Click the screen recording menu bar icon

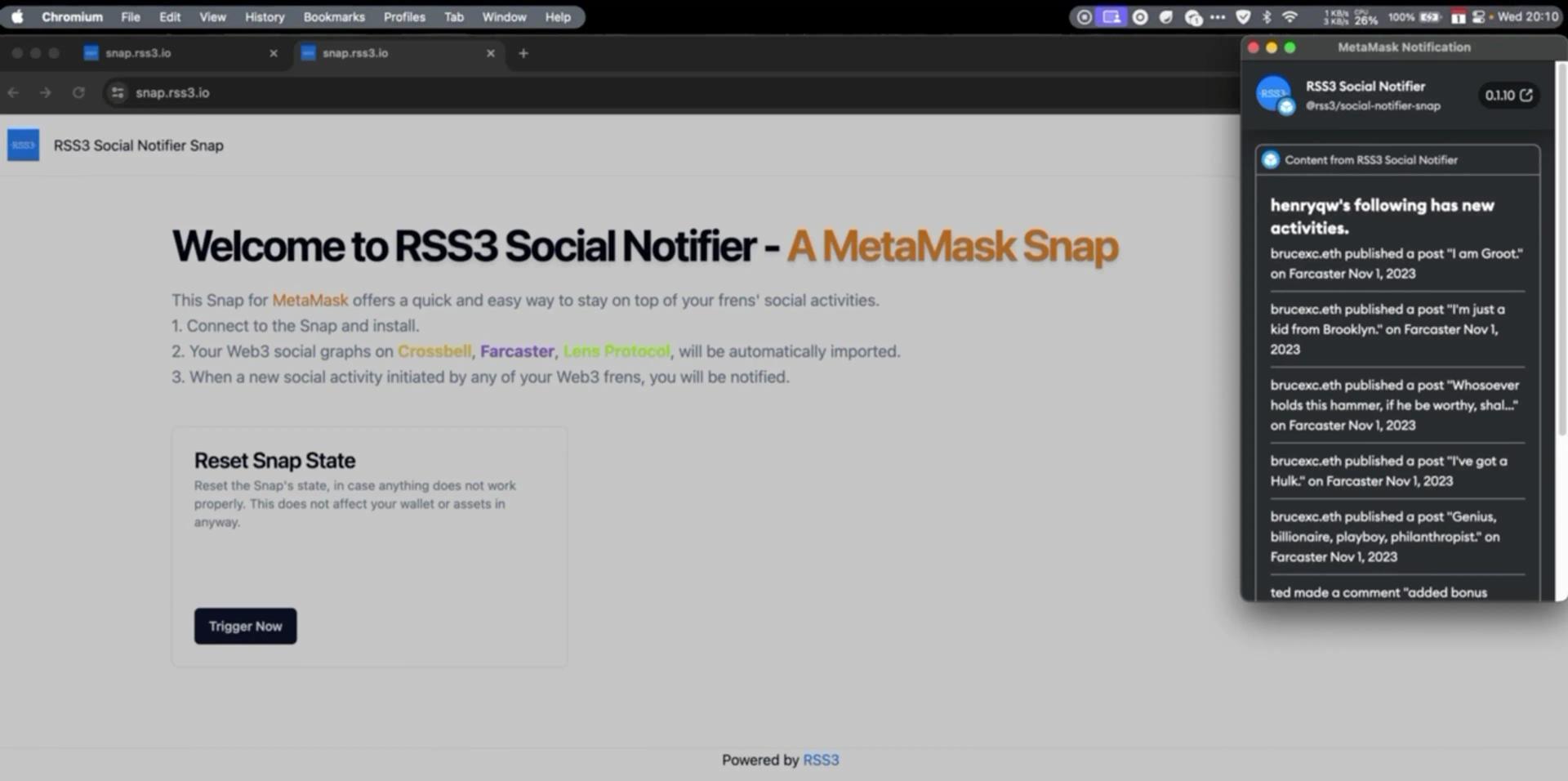[x=1084, y=17]
